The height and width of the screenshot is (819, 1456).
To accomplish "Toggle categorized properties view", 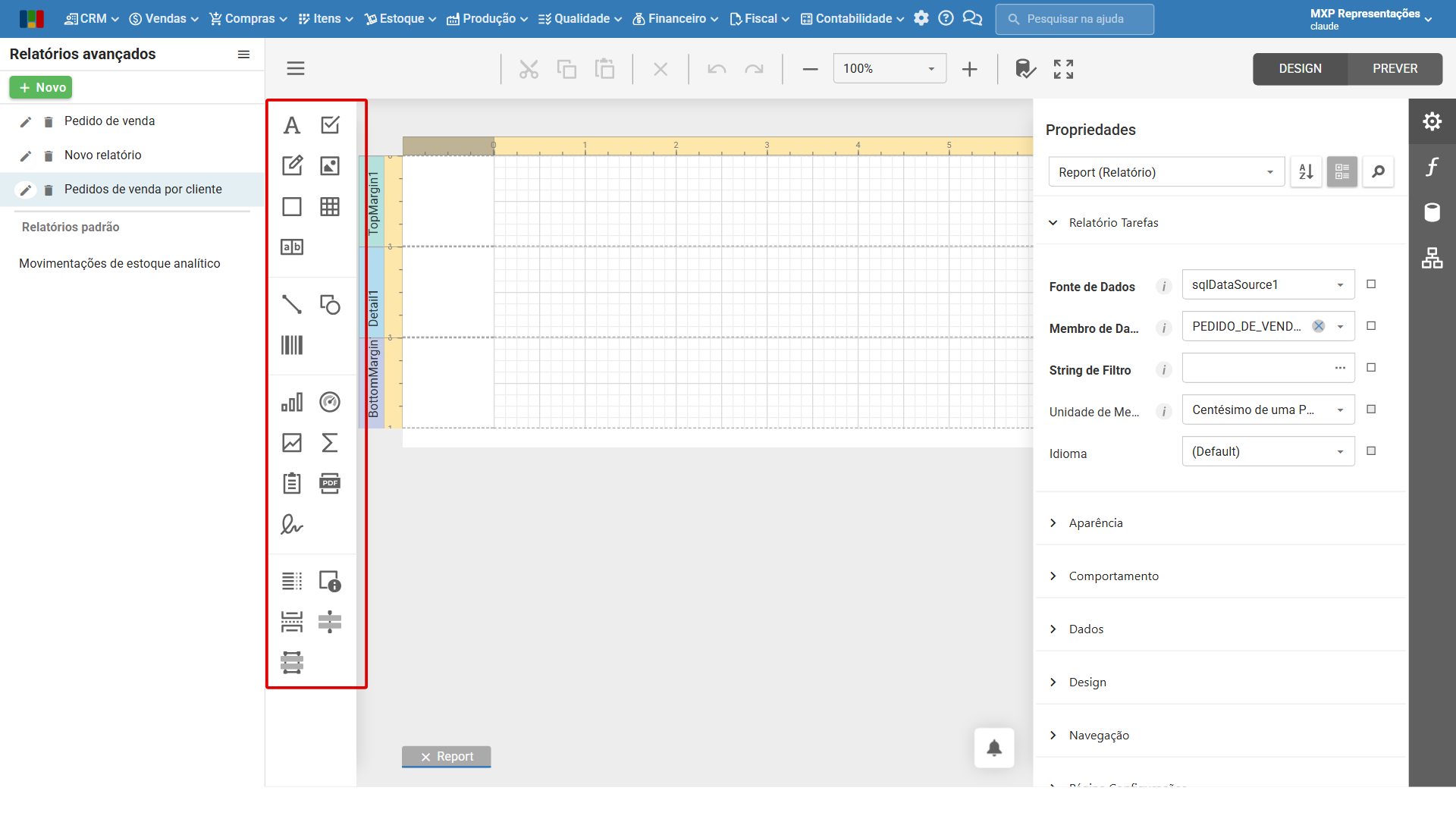I will [1341, 172].
